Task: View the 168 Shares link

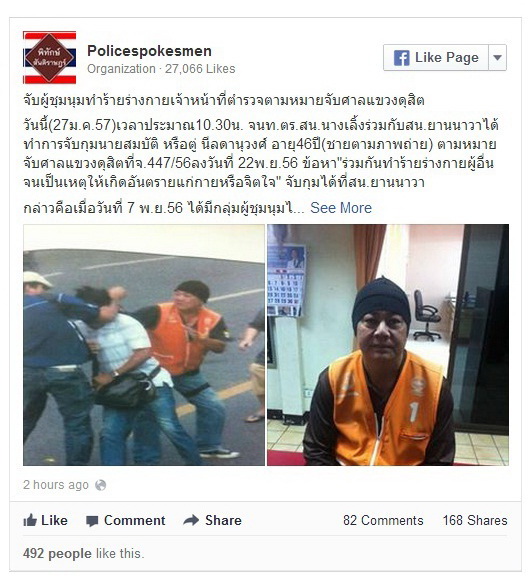Action: 475,520
